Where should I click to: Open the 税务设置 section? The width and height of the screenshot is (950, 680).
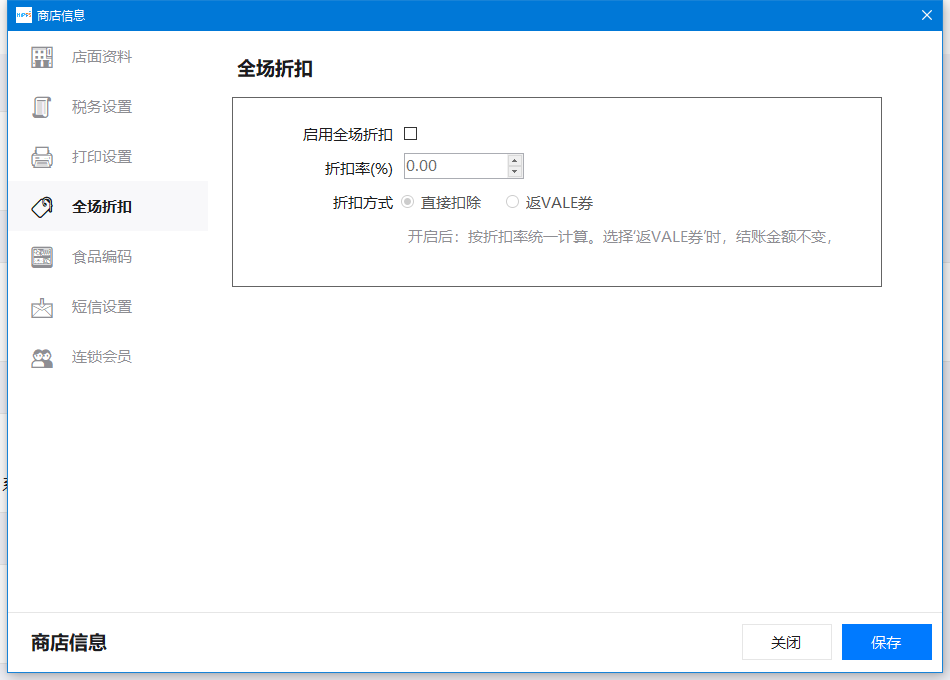tap(102, 107)
